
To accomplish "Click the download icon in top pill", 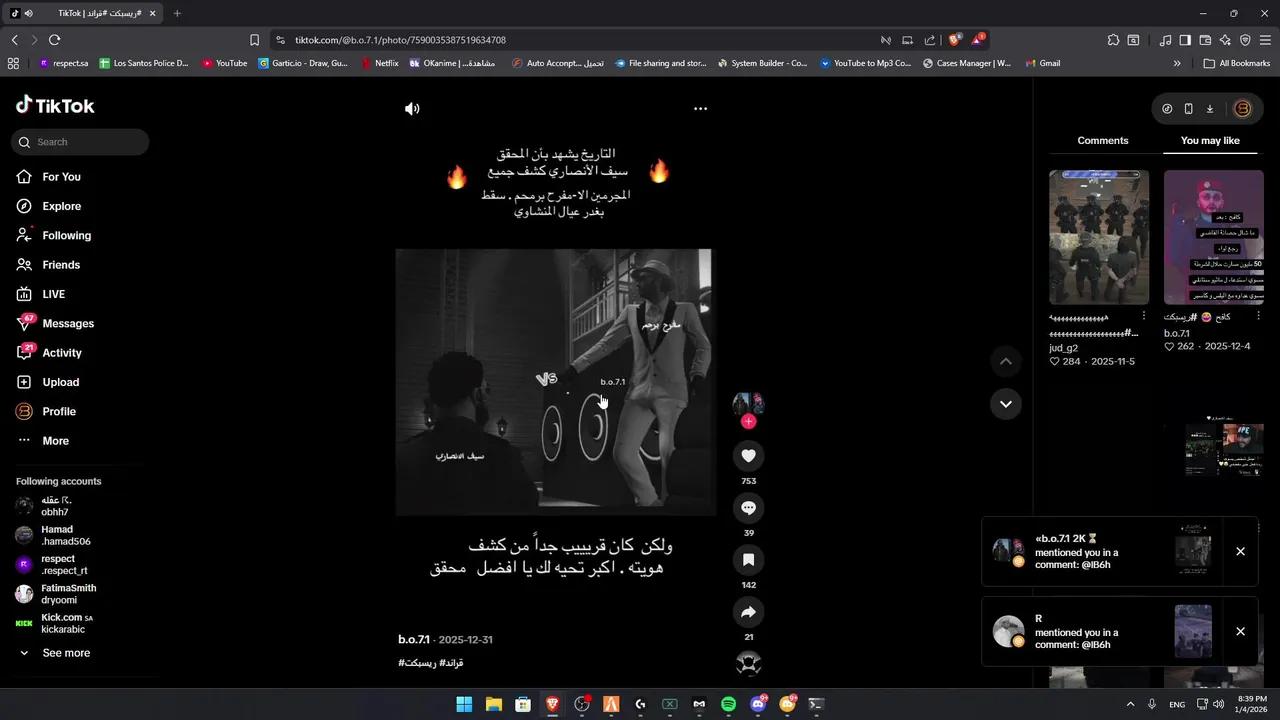I will coord(1209,109).
